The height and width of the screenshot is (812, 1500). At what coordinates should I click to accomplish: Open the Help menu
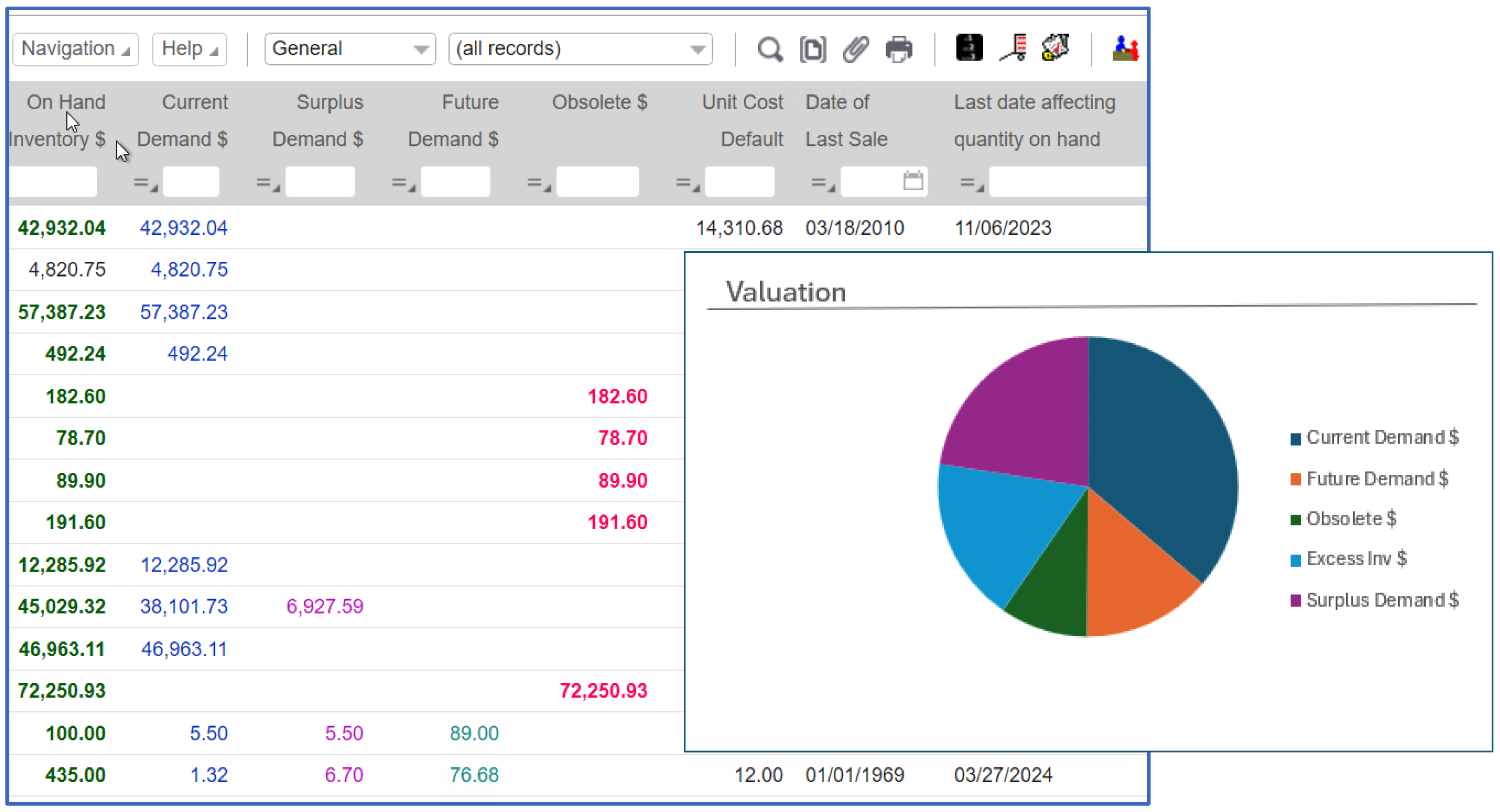pos(189,48)
